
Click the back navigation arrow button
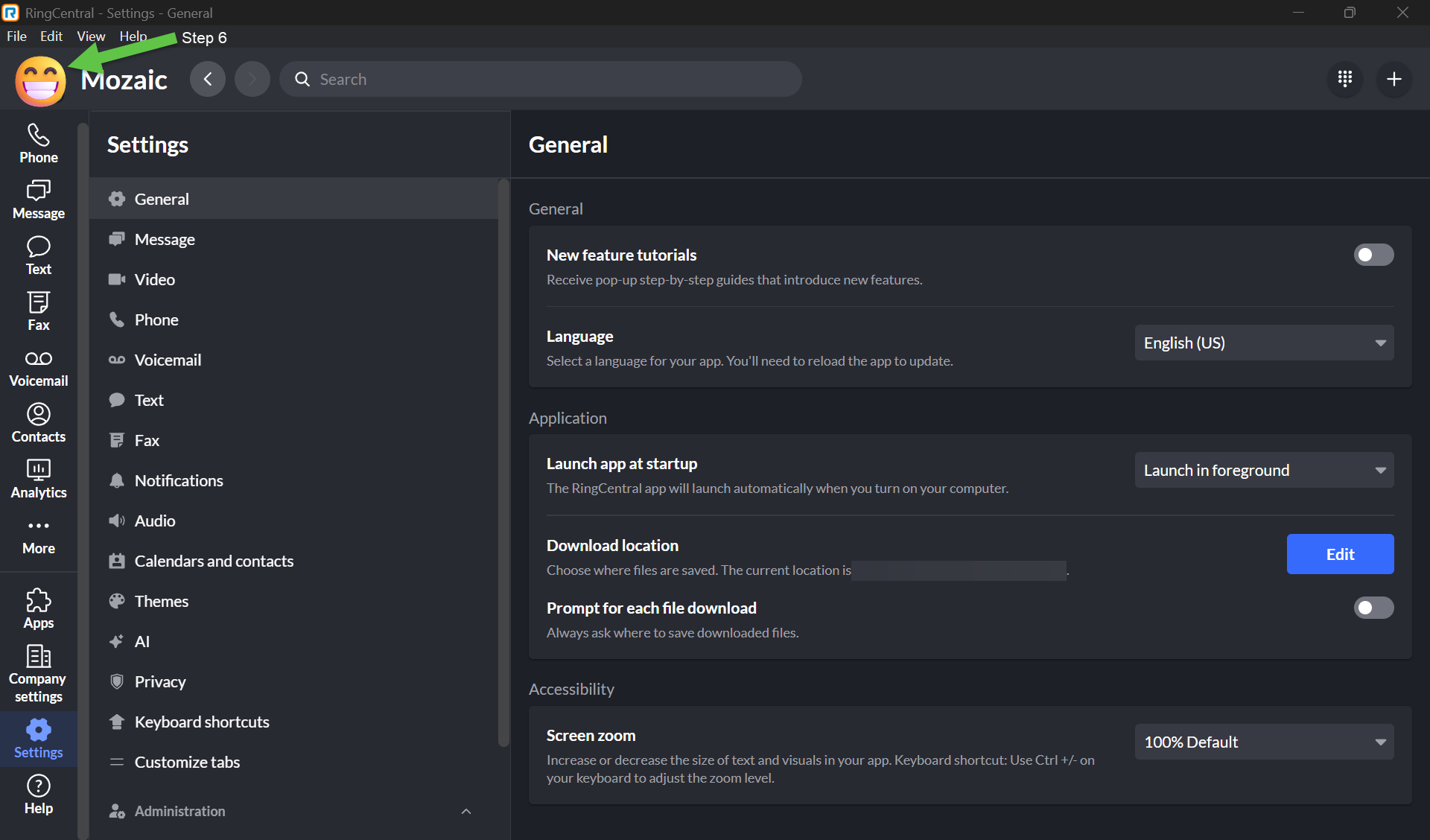(x=208, y=79)
